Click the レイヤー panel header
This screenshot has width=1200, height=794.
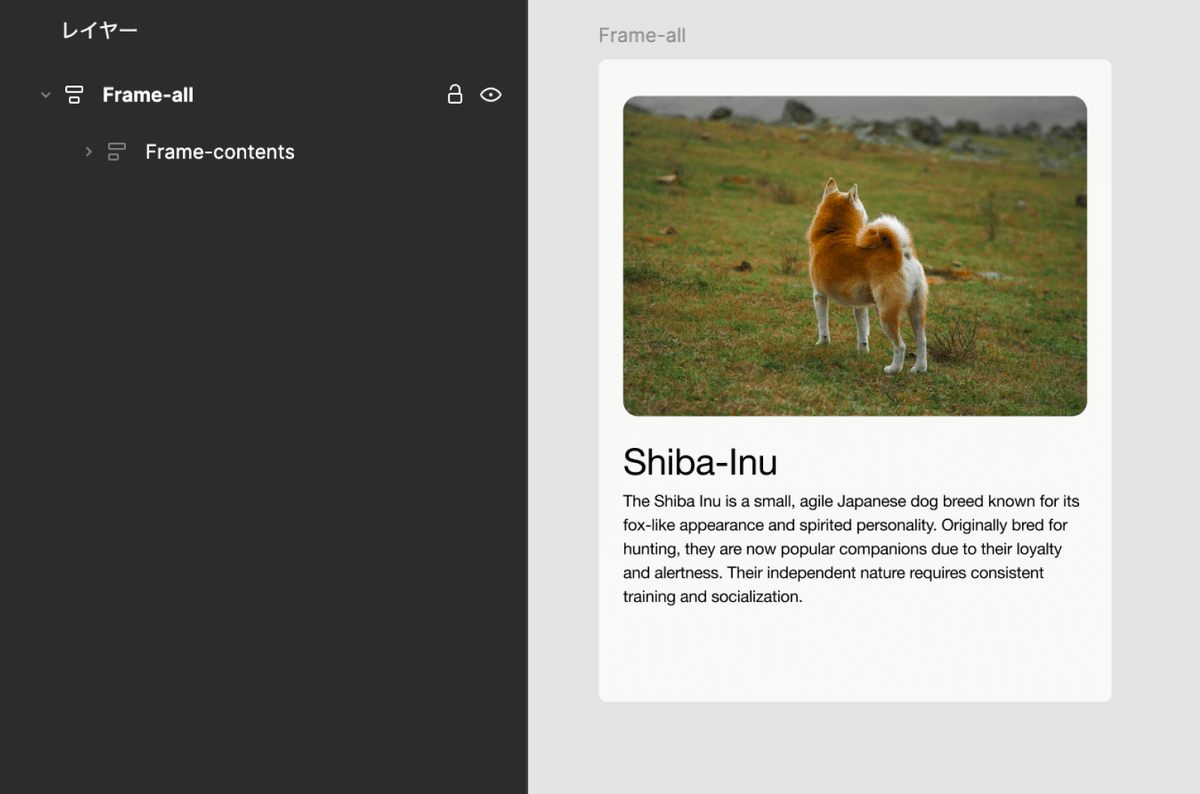99,31
